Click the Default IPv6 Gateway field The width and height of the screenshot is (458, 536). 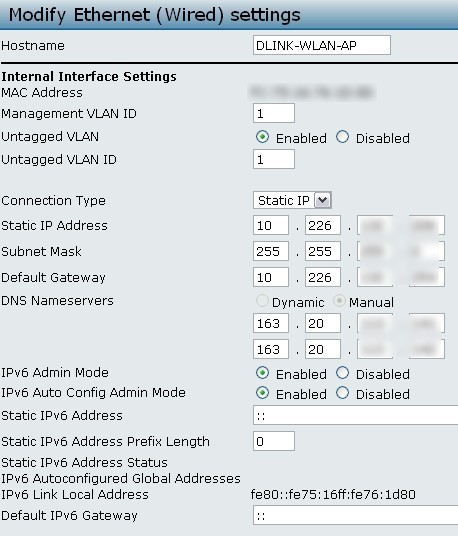(x=355, y=515)
